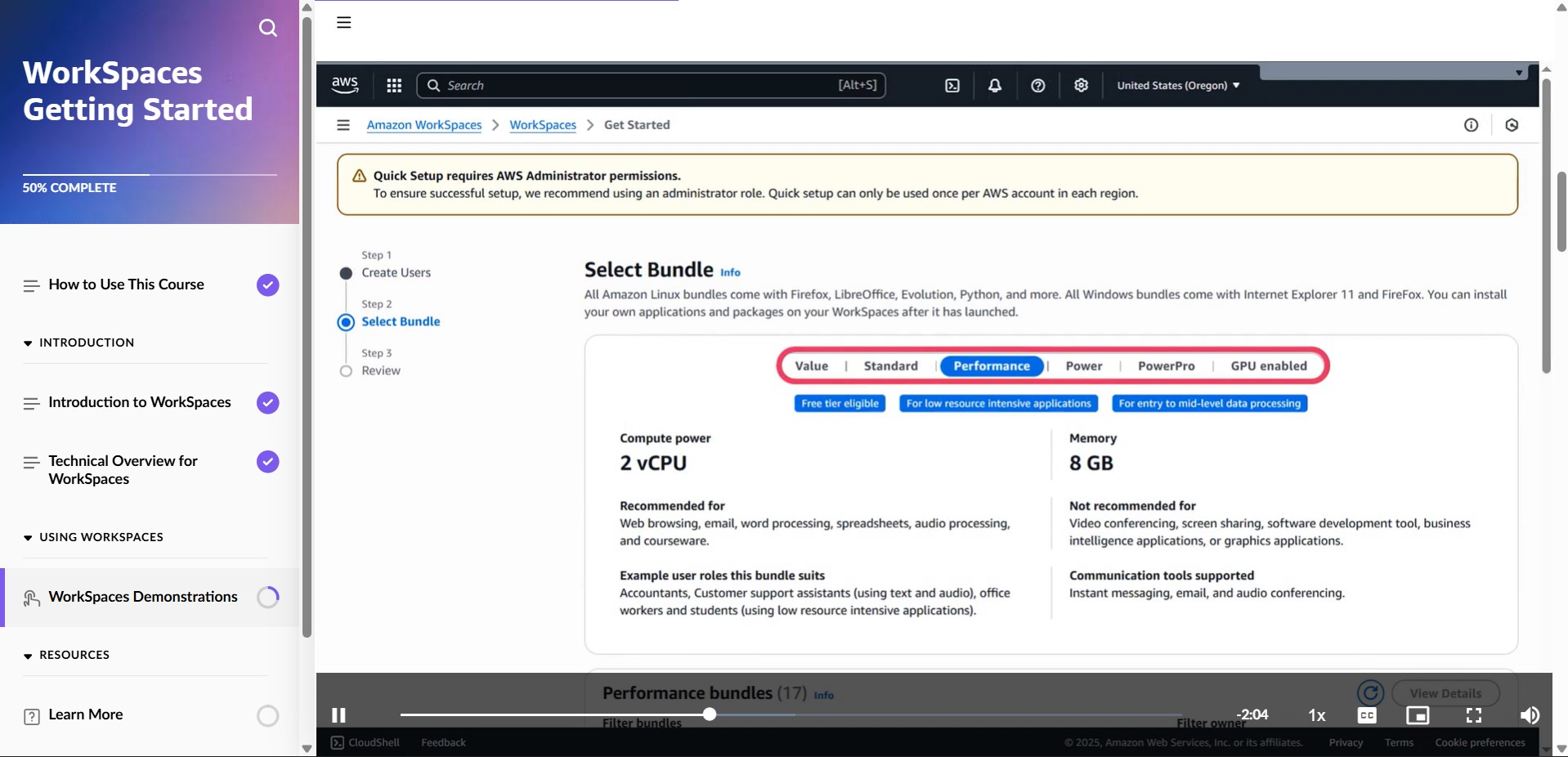
Task: Collapse the INTRODUCTION section in the sidebar
Action: click(x=27, y=343)
